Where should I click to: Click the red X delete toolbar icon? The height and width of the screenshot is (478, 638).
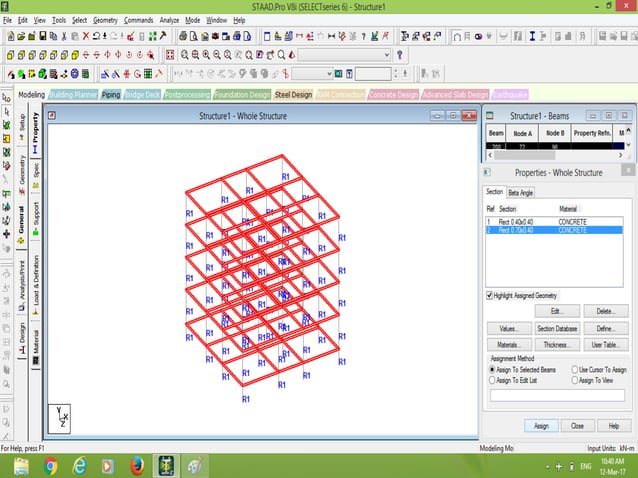(86, 37)
